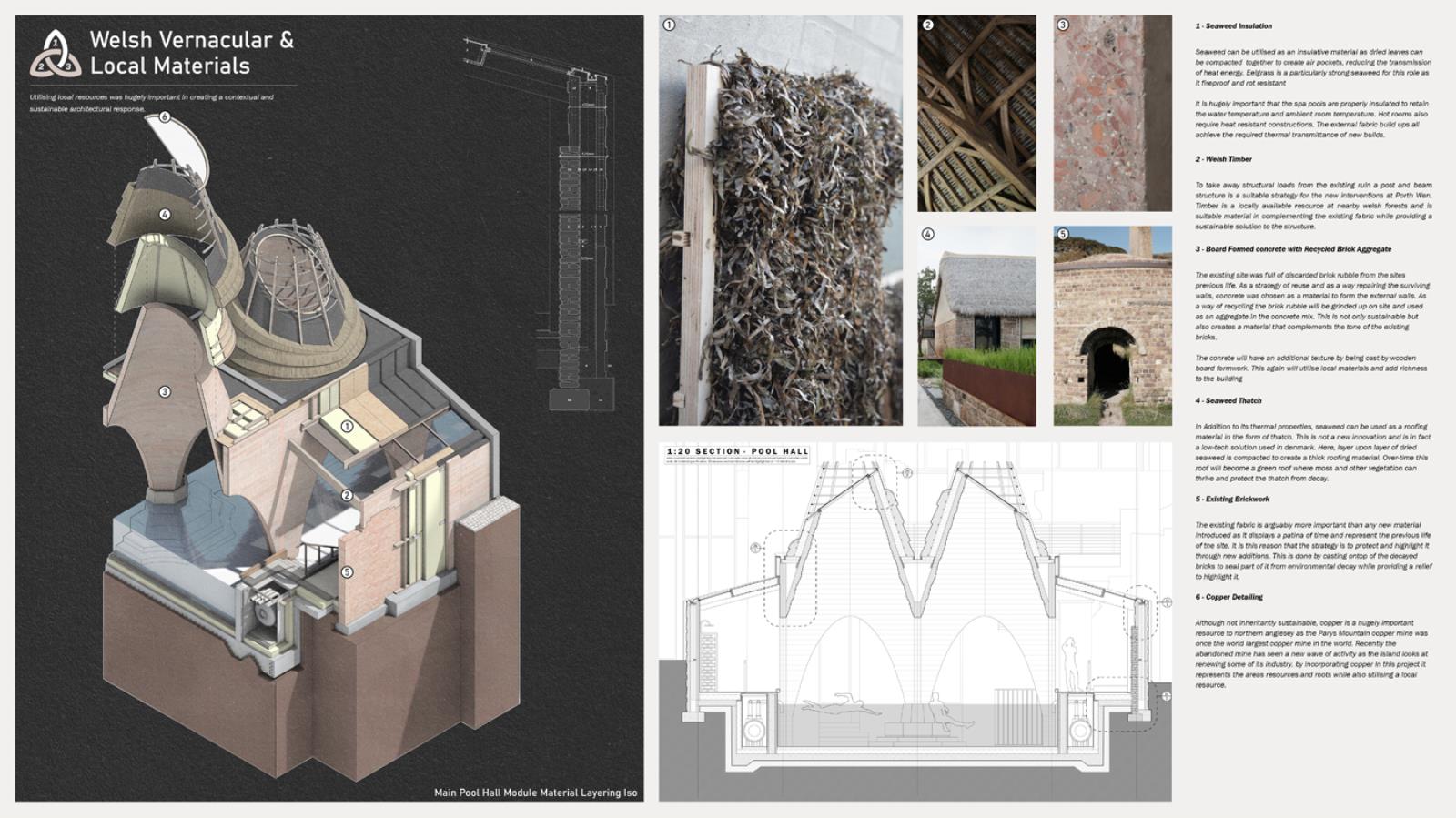Click the Celtic triquetra logo
Screen dimensions: 1456x818
click(56, 54)
